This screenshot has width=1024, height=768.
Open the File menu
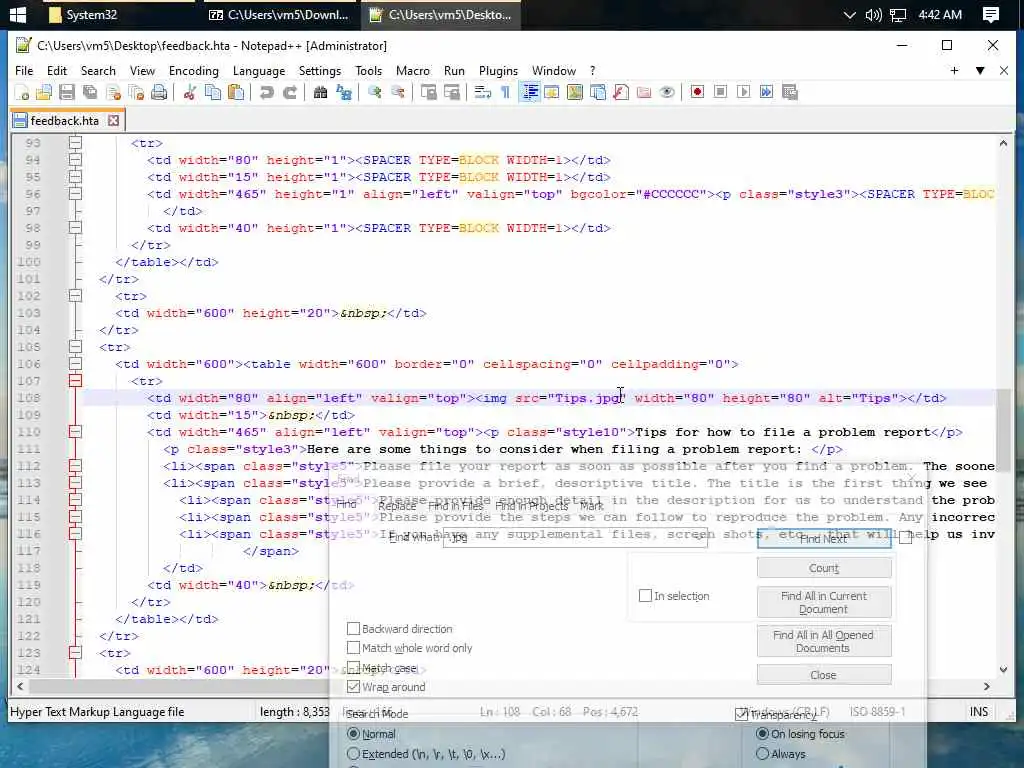coord(24,71)
